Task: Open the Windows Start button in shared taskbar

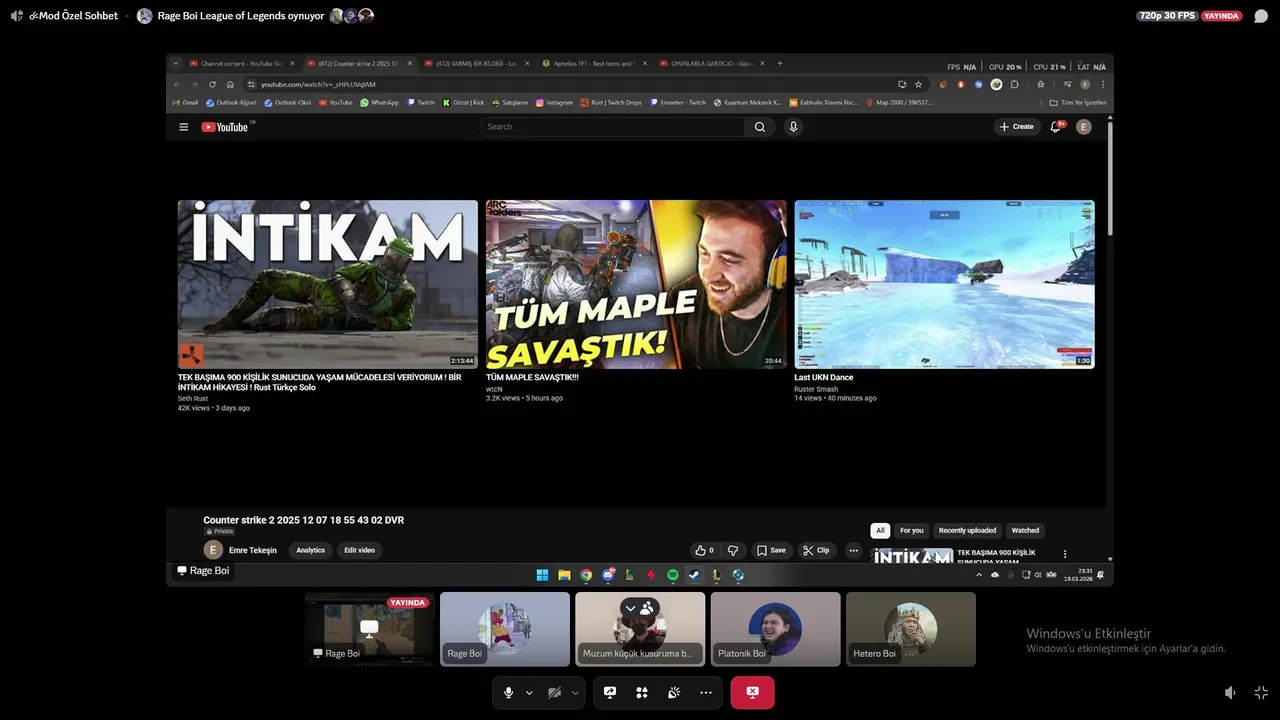Action: [542, 575]
